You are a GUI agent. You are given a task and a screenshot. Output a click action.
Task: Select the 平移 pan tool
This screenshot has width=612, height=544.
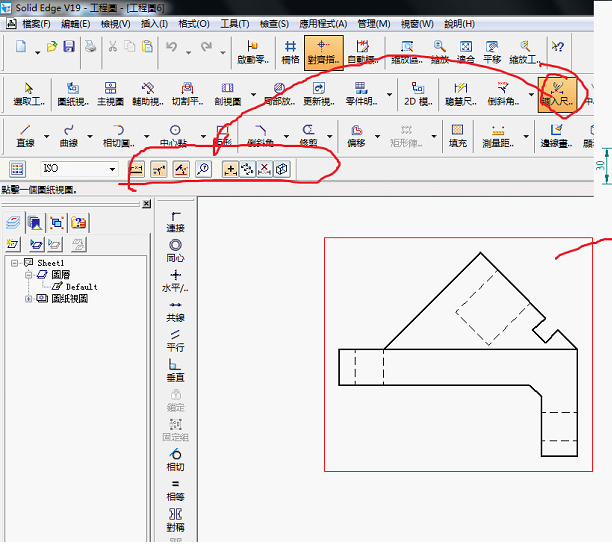[x=492, y=53]
